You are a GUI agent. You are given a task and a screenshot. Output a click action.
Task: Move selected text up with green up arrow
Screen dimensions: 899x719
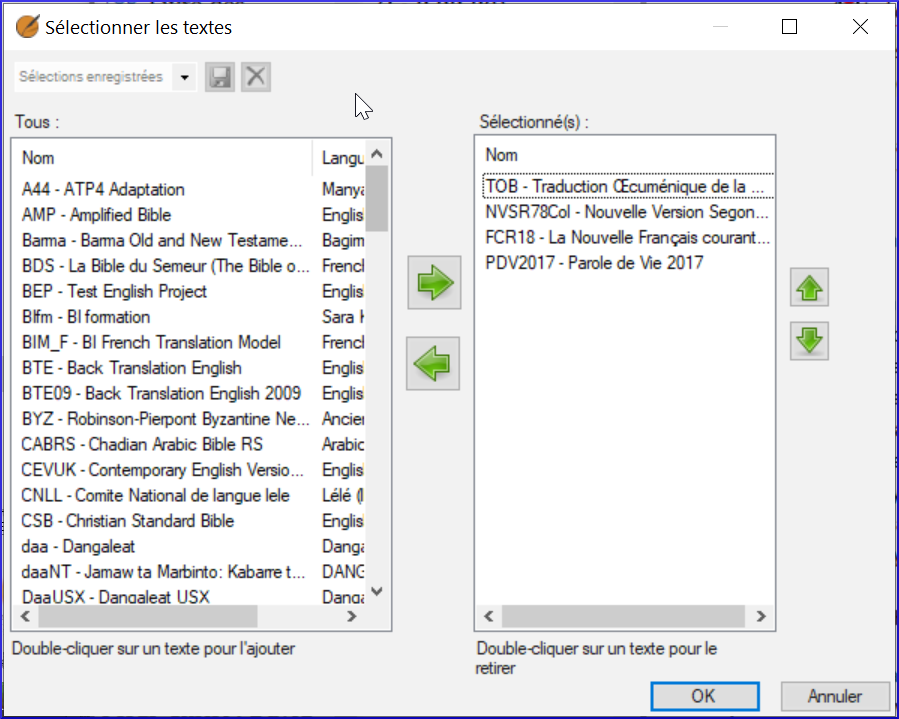tap(809, 287)
